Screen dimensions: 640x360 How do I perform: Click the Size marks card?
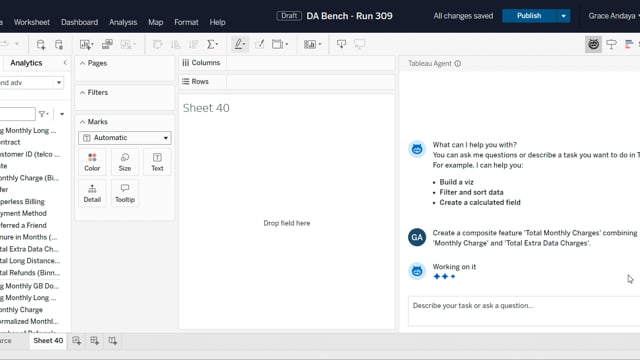[125, 162]
